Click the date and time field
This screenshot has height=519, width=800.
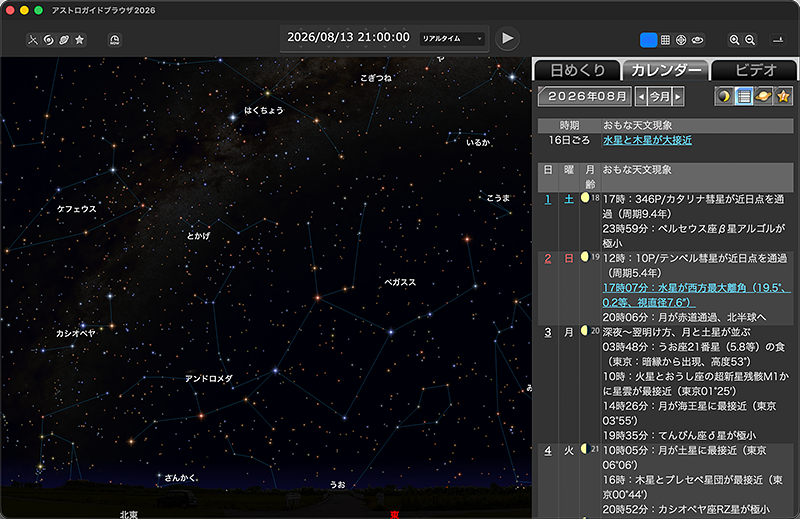pos(348,38)
